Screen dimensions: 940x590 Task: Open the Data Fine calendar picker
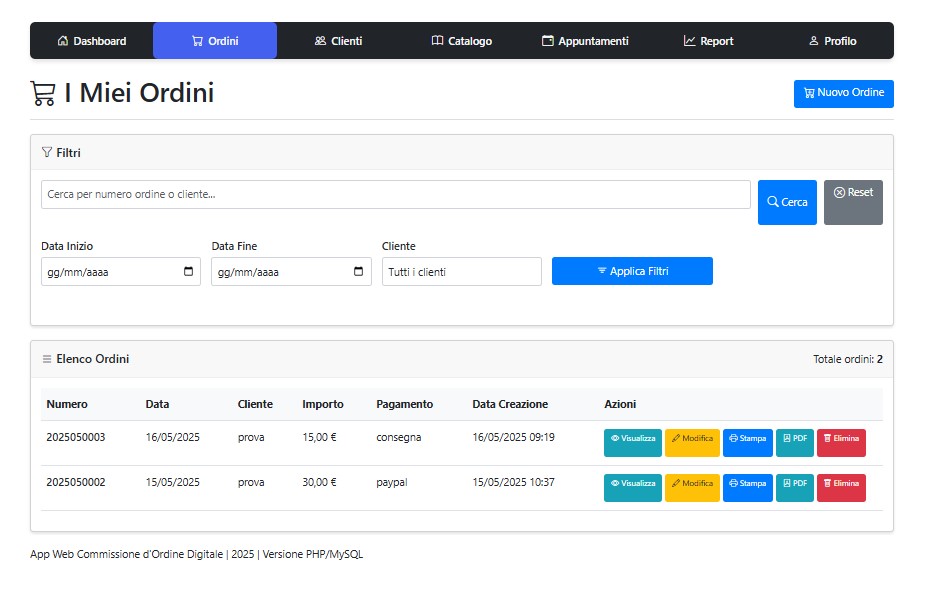[359, 272]
